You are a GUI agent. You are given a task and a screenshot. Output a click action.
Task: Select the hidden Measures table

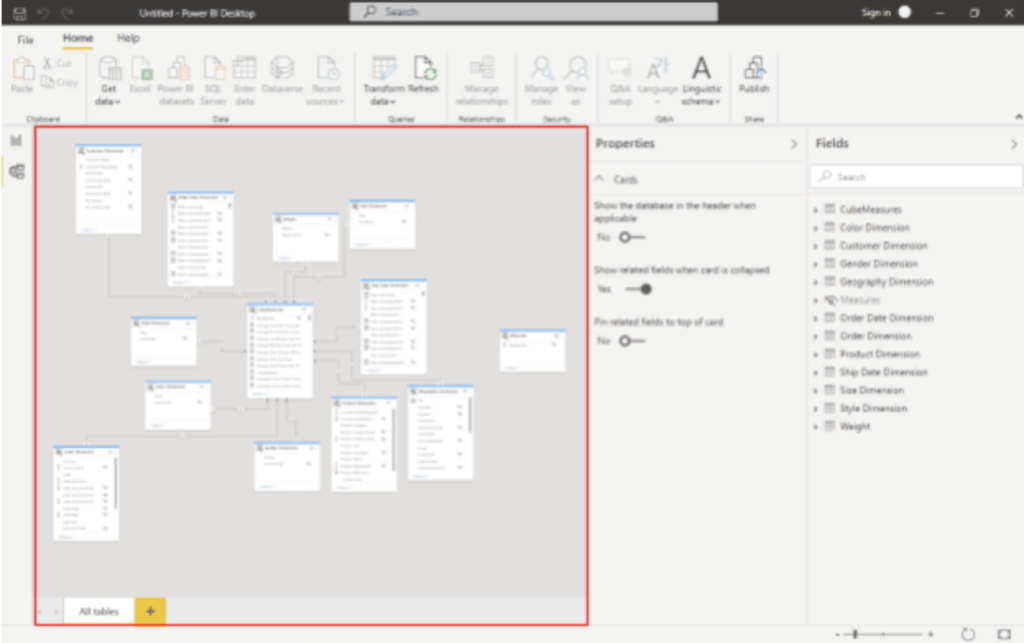pos(860,300)
